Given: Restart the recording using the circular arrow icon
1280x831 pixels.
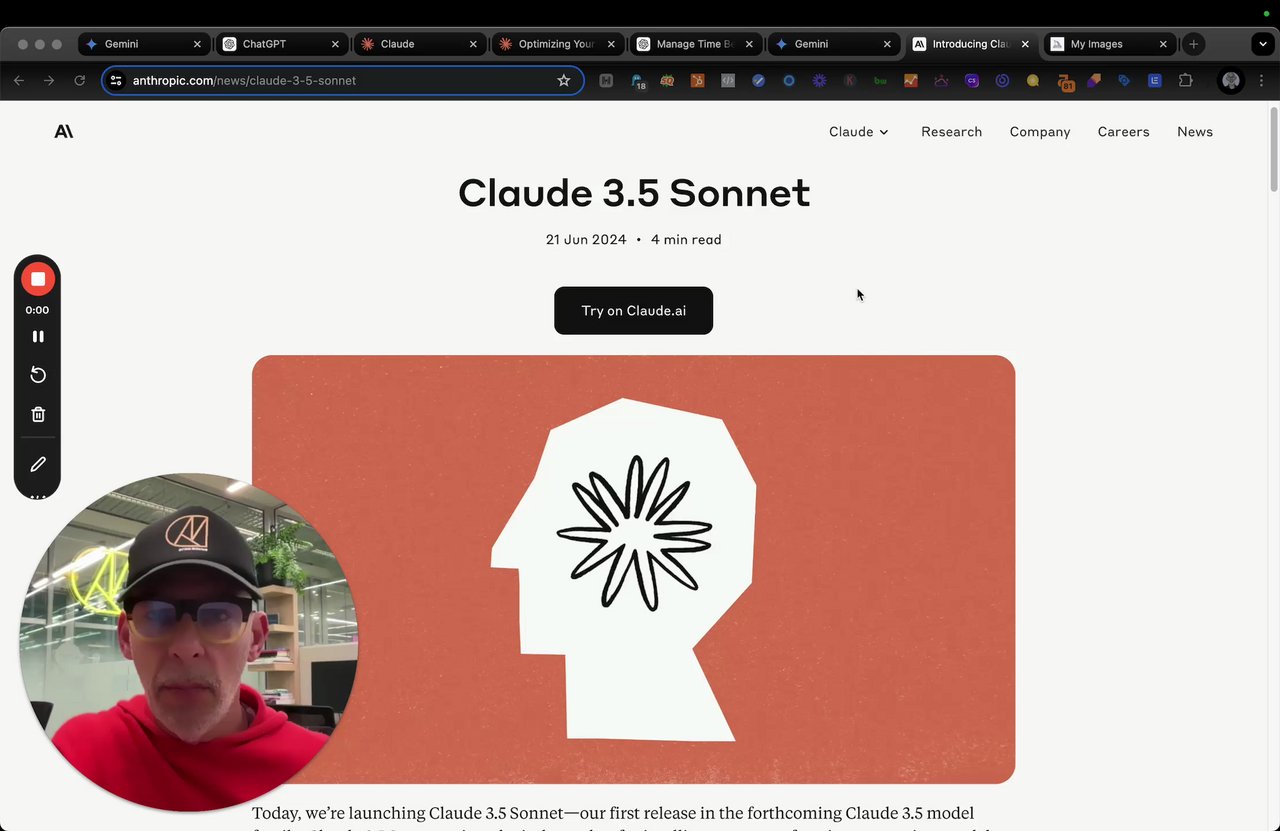Looking at the screenshot, I should point(38,375).
